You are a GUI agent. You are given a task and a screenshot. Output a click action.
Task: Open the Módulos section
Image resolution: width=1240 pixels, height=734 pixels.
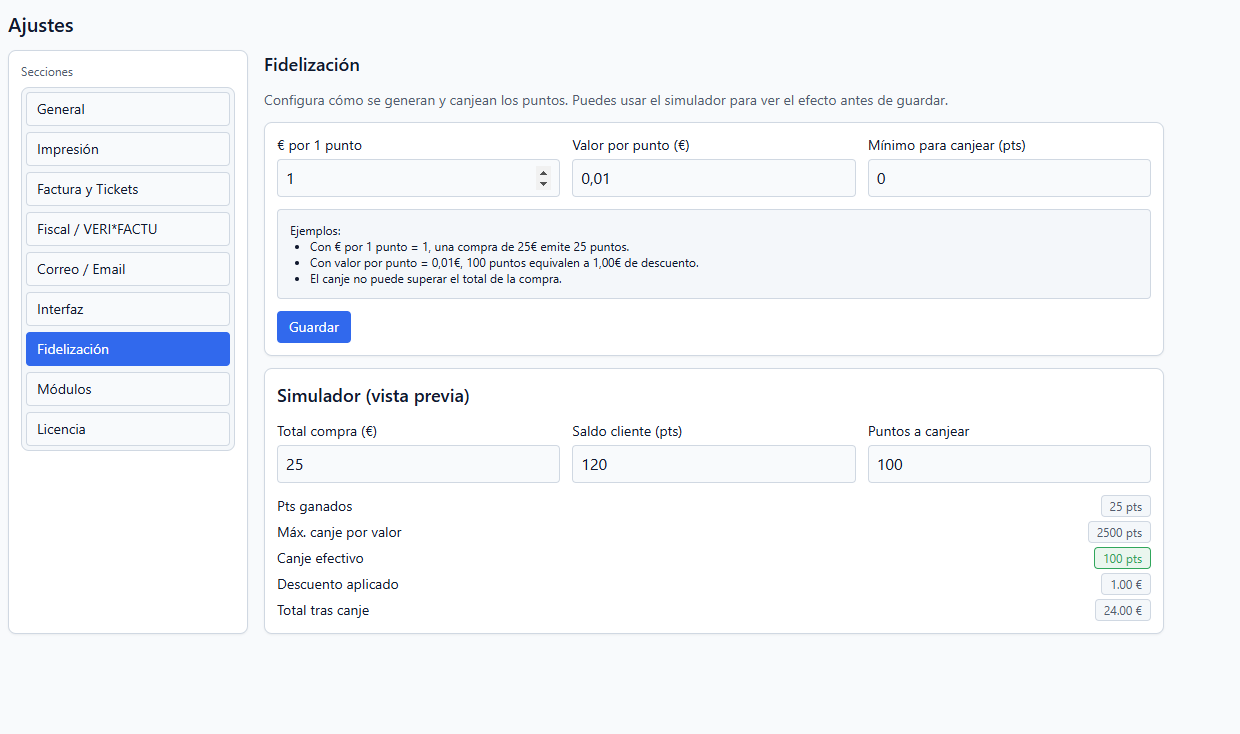pyautogui.click(x=128, y=389)
